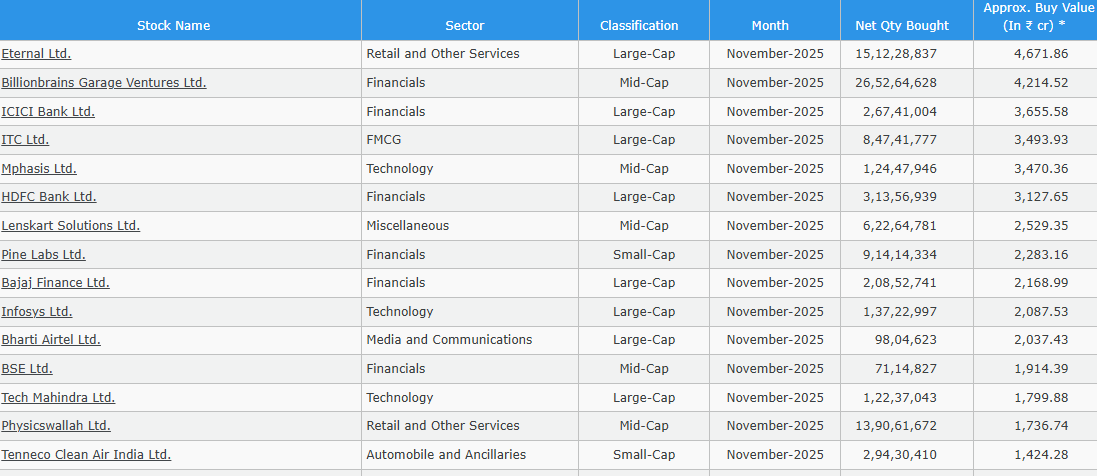The image size is (1097, 476).
Task: Click Billionbrains Garage Ventures Ltd. link
Action: tap(104, 83)
